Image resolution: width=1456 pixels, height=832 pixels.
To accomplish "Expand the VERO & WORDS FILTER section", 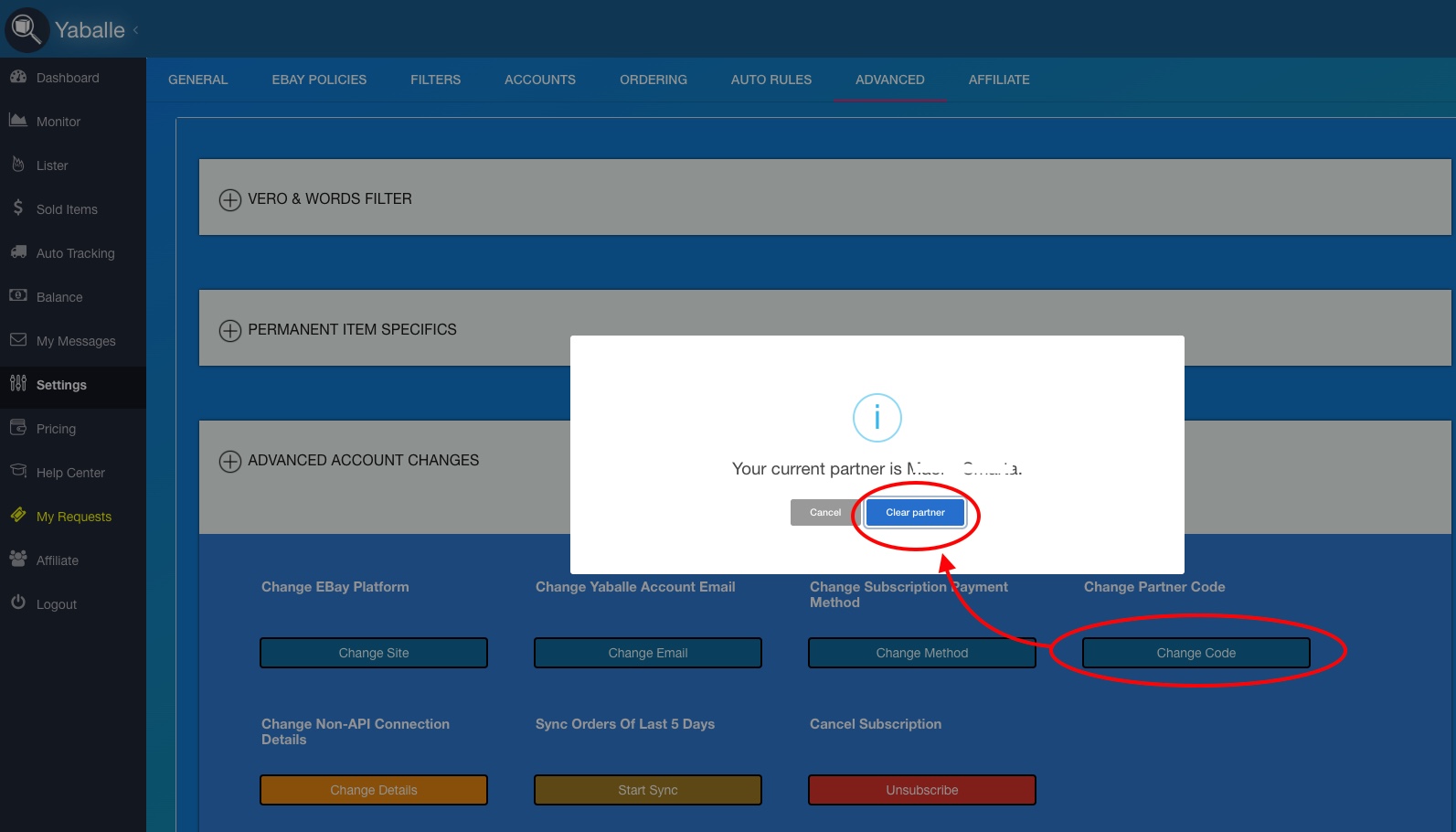I will pyautogui.click(x=229, y=199).
